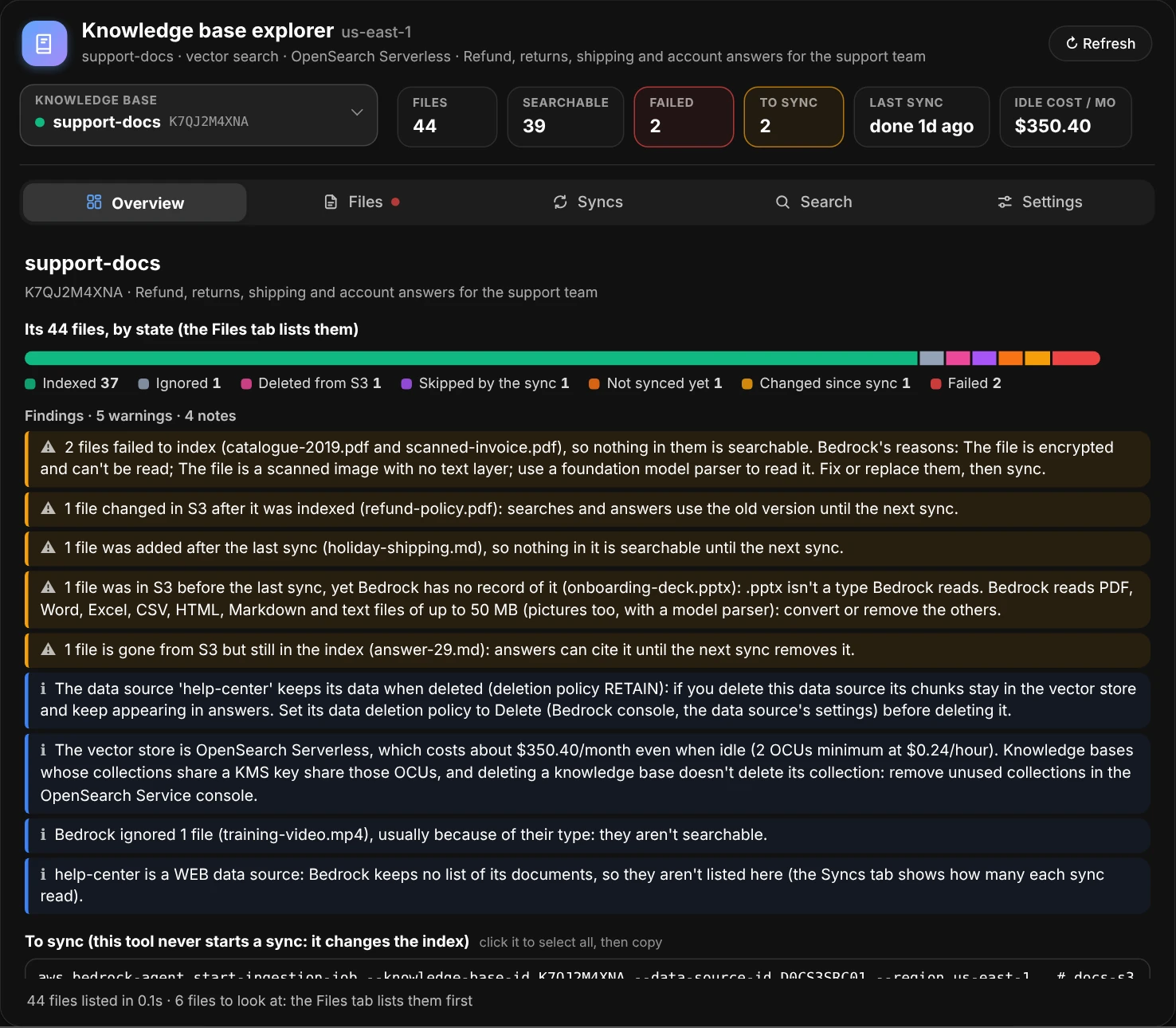Image resolution: width=1176 pixels, height=1028 pixels.
Task: Click the IDLE COST / MO $350.40 card
Action: click(x=1065, y=116)
